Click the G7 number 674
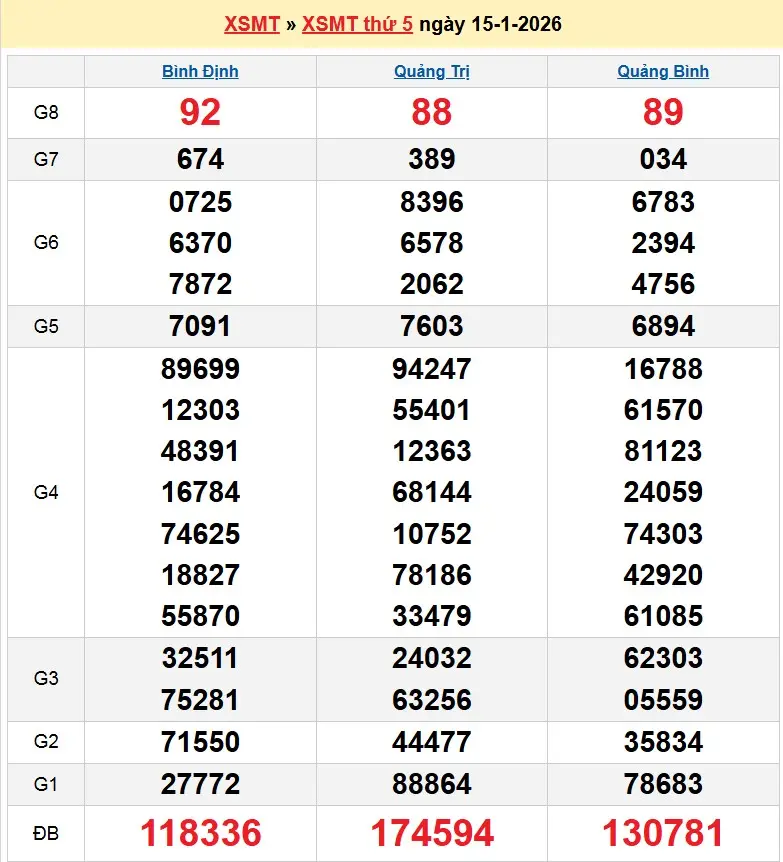This screenshot has width=783, height=862. pyautogui.click(x=200, y=159)
